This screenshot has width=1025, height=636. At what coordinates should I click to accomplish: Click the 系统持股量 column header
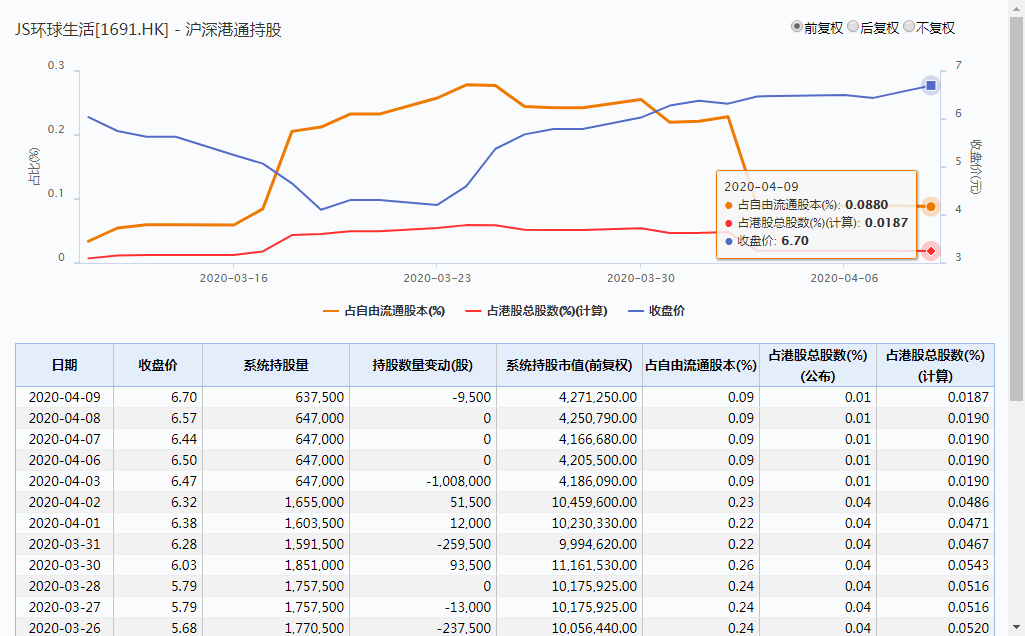tap(276, 365)
